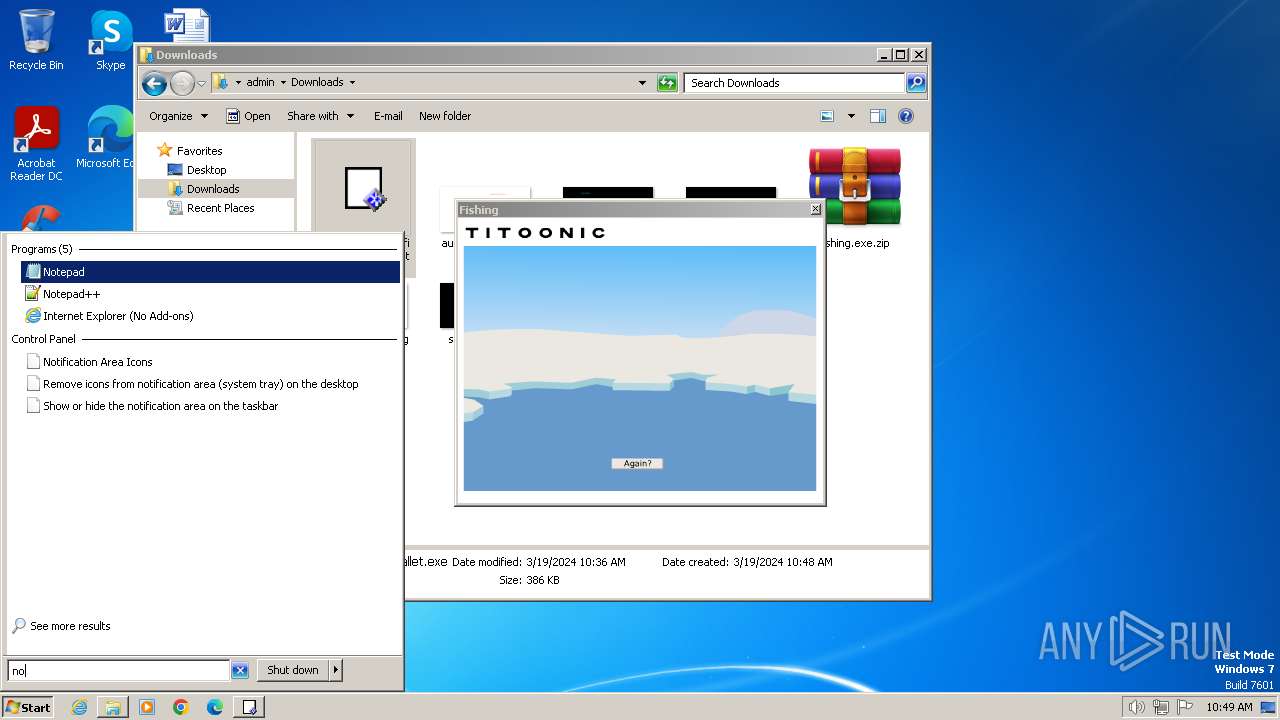Go back in Downloads window

(x=154, y=83)
